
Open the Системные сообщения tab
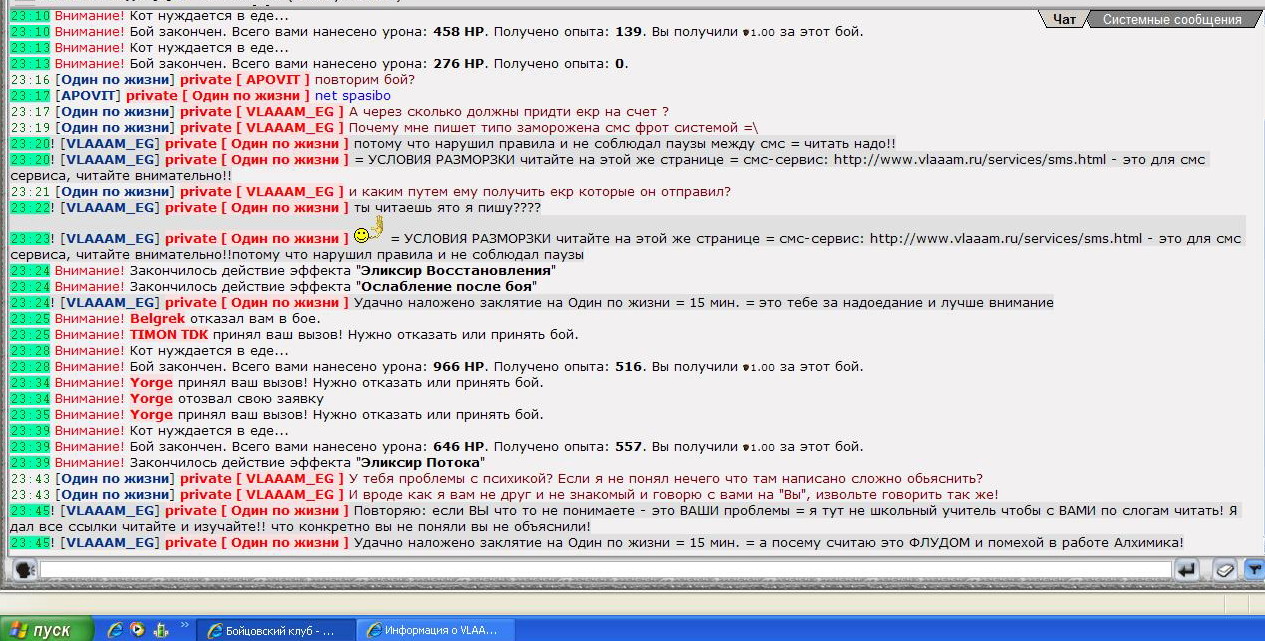(x=1172, y=19)
